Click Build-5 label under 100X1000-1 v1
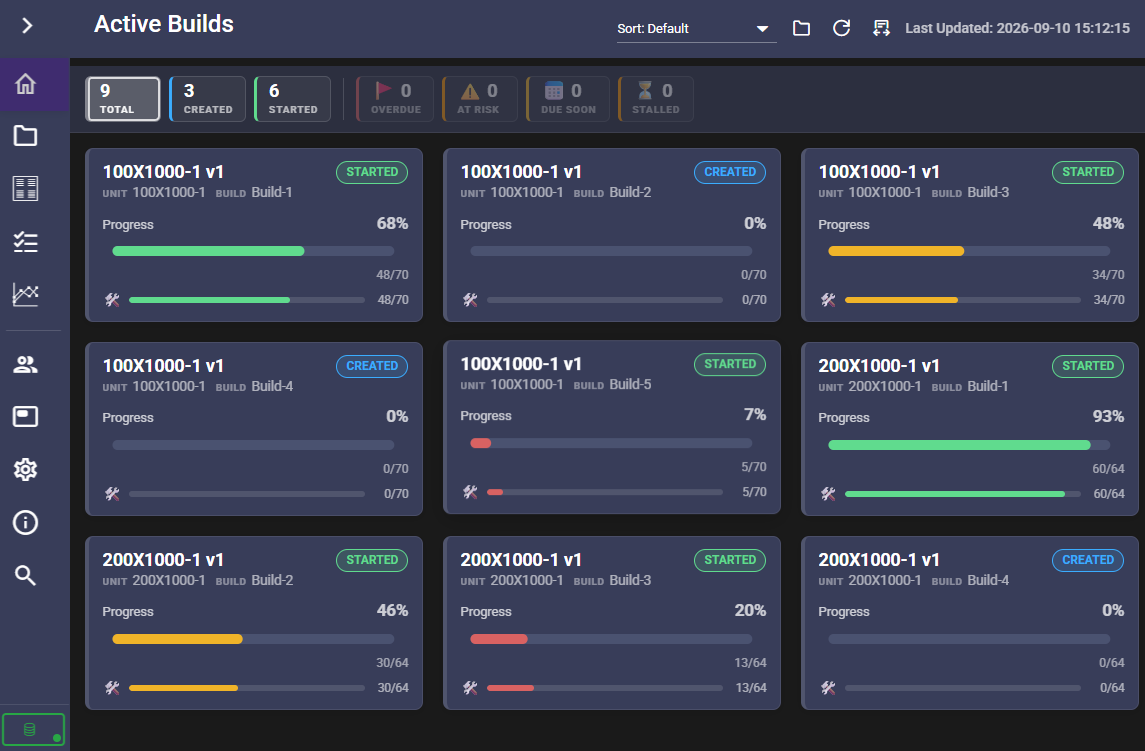Image resolution: width=1145 pixels, height=751 pixels. (x=630, y=384)
